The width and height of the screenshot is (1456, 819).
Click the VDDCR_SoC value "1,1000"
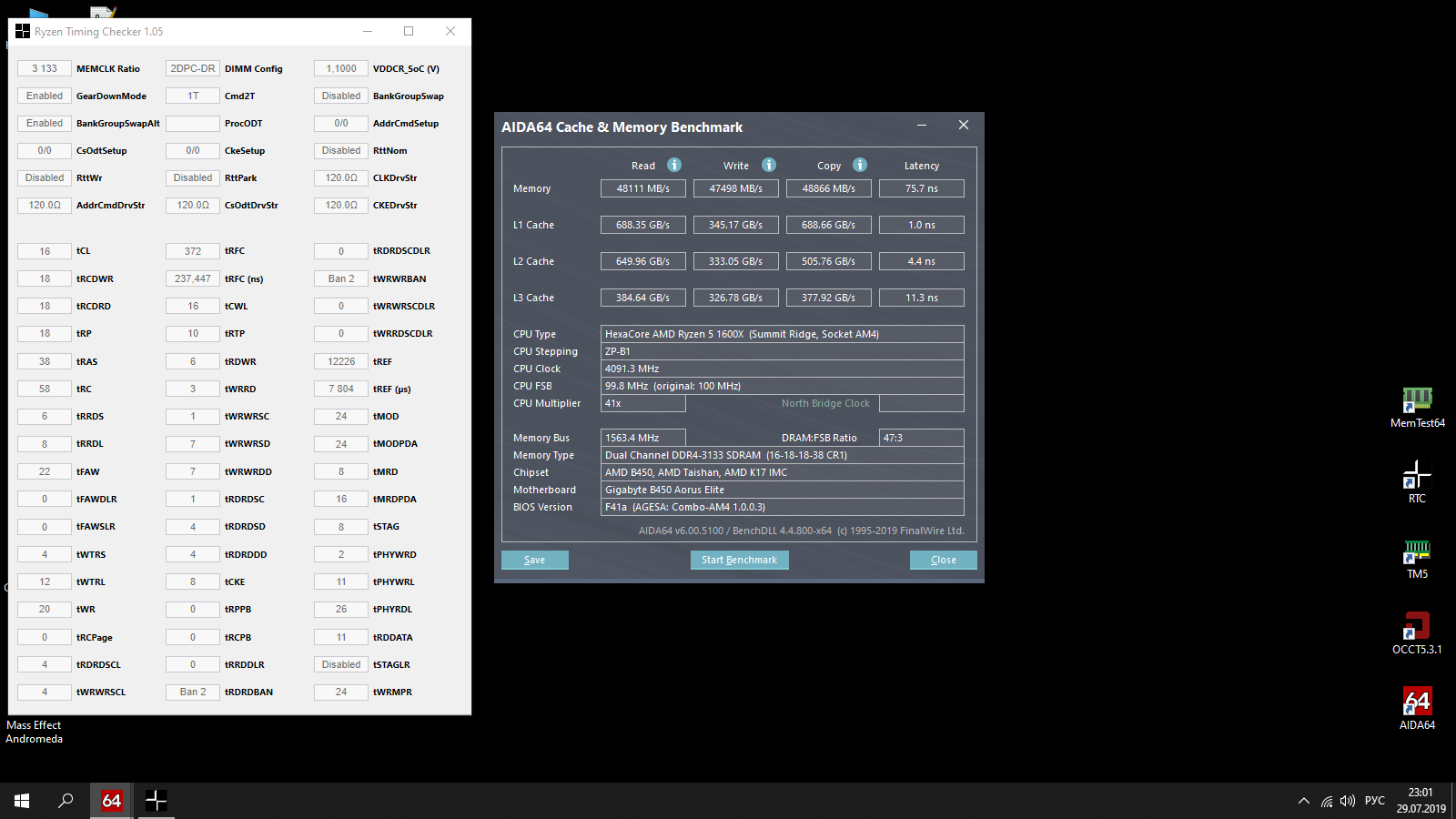[341, 68]
